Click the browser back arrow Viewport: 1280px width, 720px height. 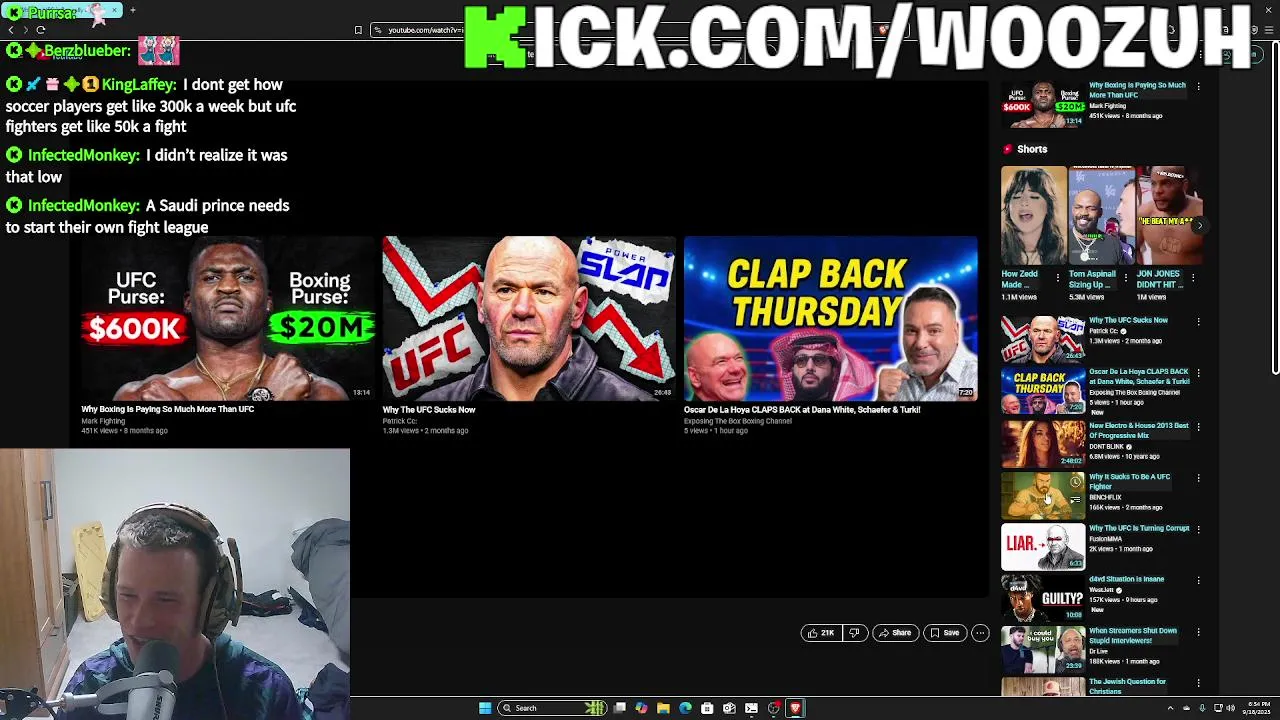click(11, 30)
